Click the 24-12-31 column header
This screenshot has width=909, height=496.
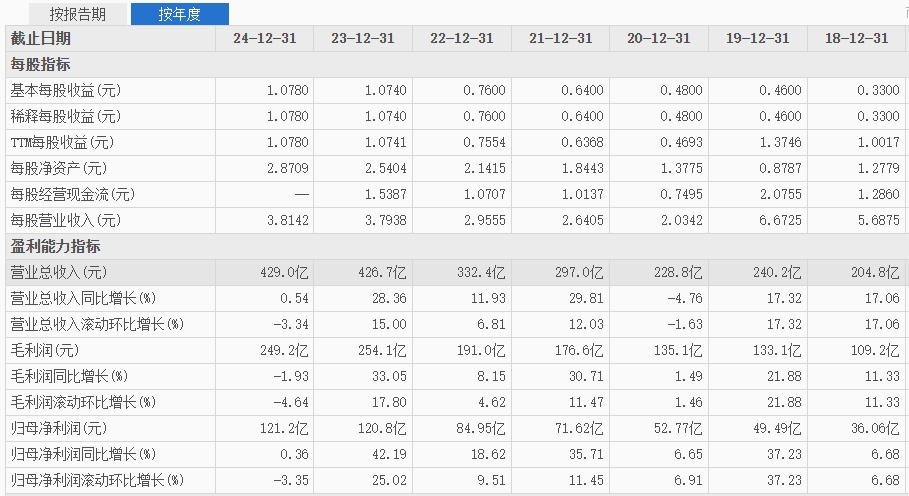(x=264, y=38)
